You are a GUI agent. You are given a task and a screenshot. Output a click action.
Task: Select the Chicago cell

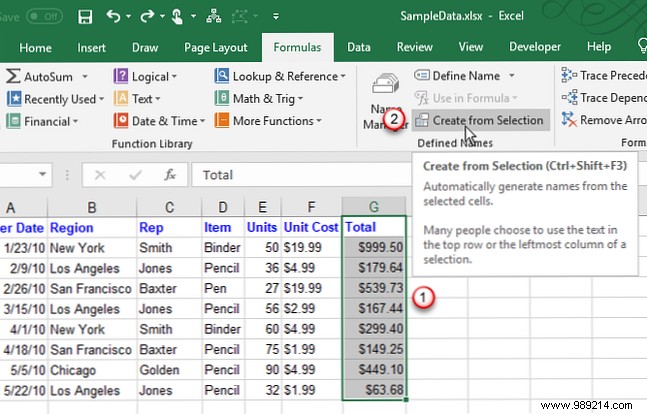pos(92,370)
